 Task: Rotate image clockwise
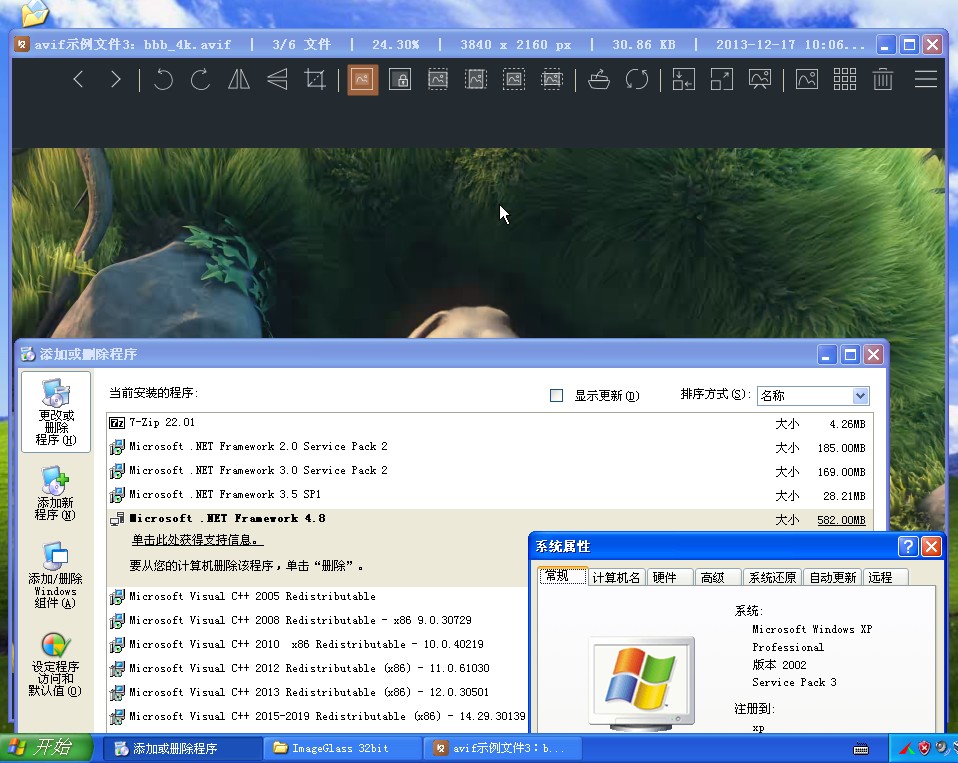200,79
